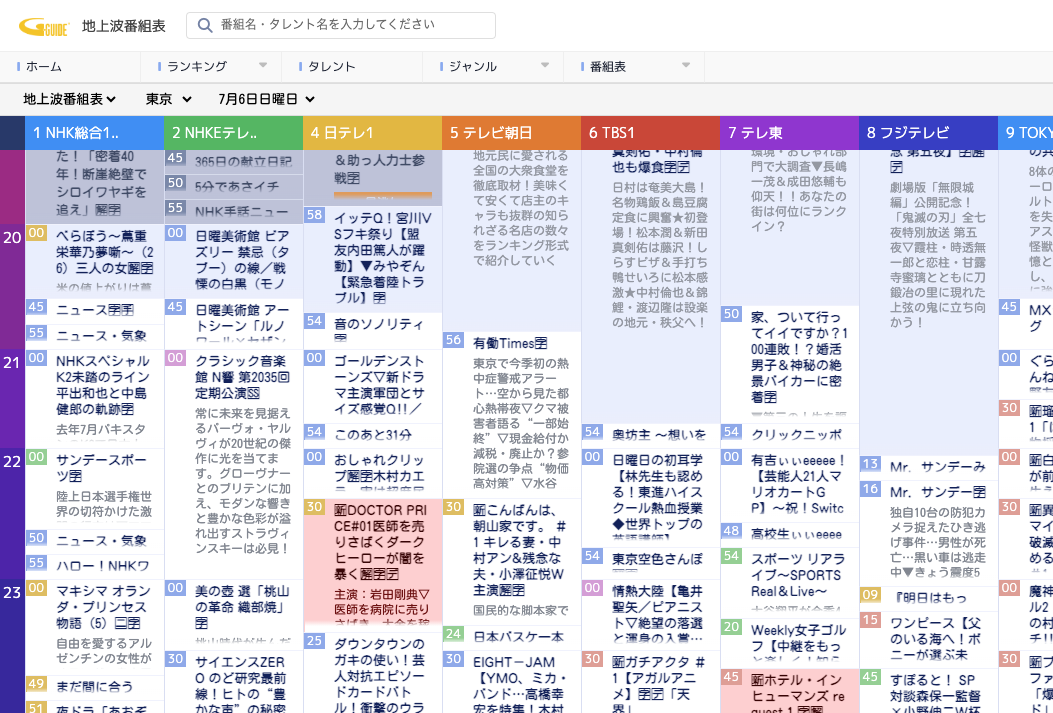The image size is (1053, 713).
Task: Select the 4 日テレ1 channel header
Action: click(373, 133)
